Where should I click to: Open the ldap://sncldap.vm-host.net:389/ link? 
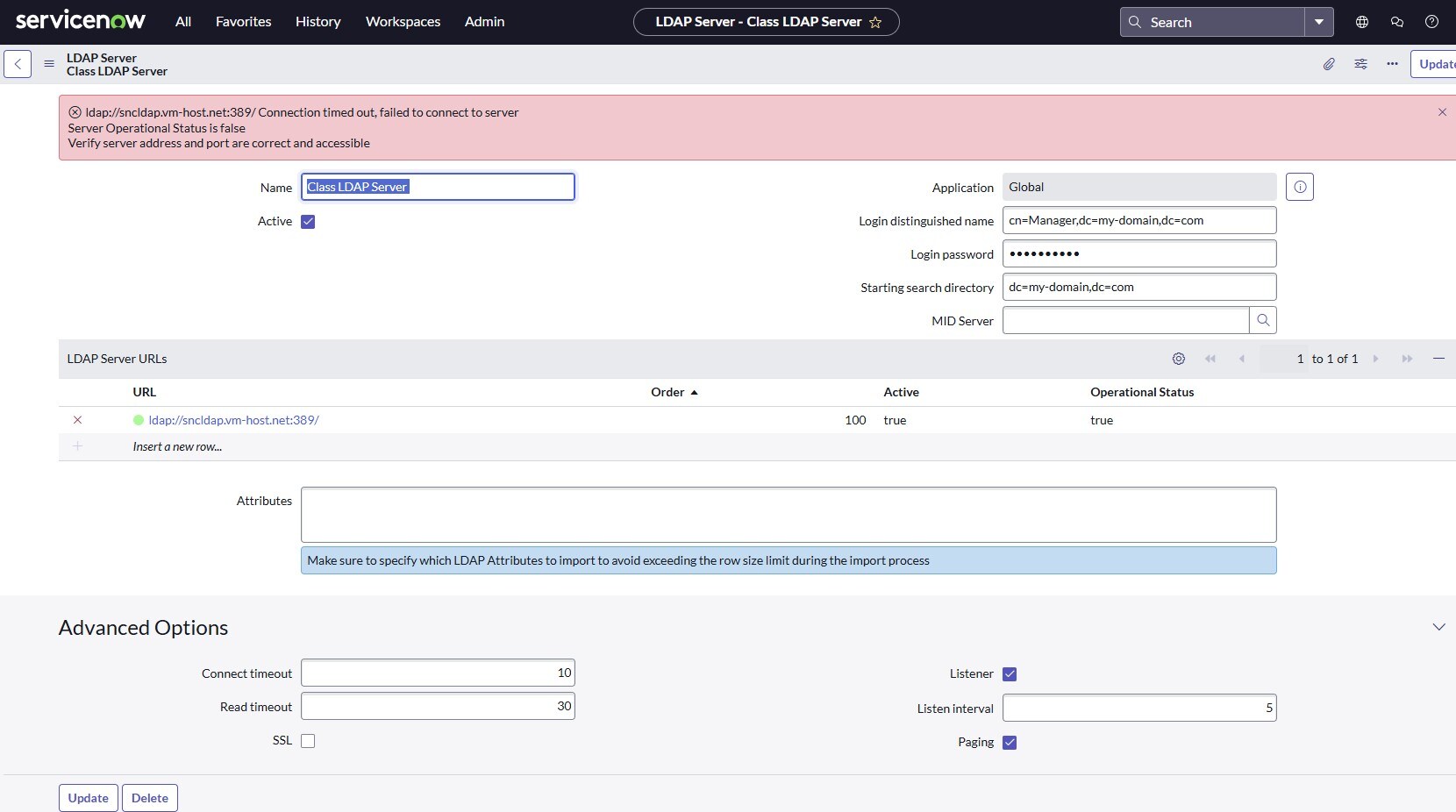click(x=233, y=420)
